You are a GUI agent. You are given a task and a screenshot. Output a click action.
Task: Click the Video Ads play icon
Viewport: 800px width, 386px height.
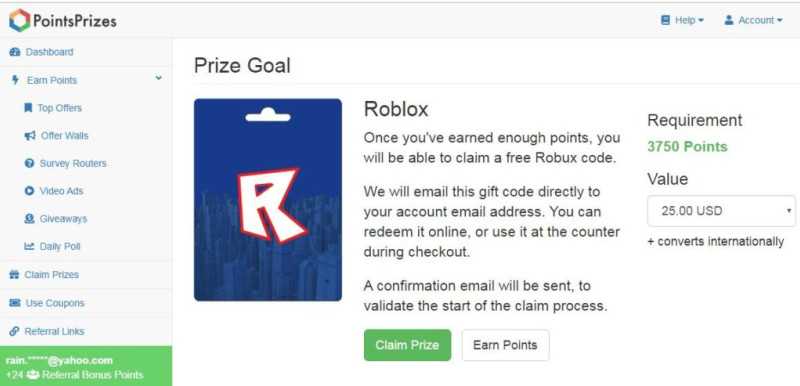(x=29, y=191)
